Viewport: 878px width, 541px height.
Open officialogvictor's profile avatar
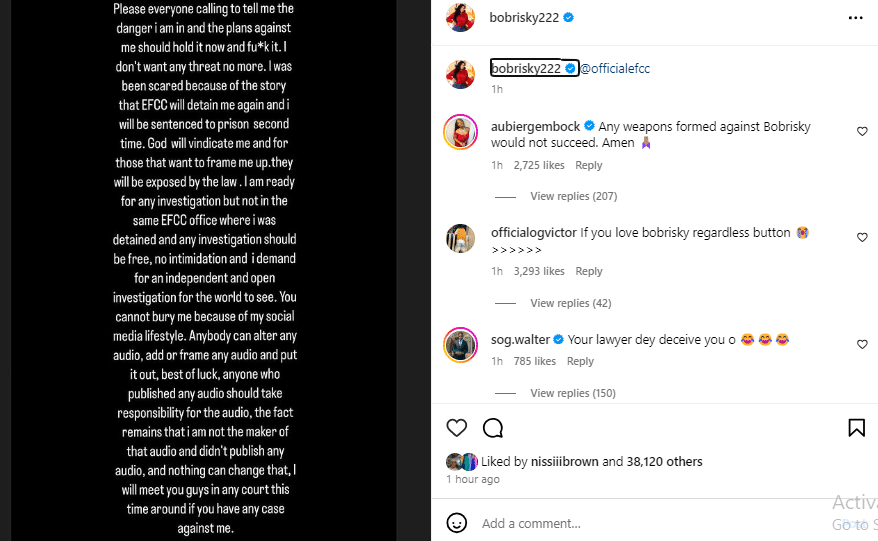click(x=460, y=238)
